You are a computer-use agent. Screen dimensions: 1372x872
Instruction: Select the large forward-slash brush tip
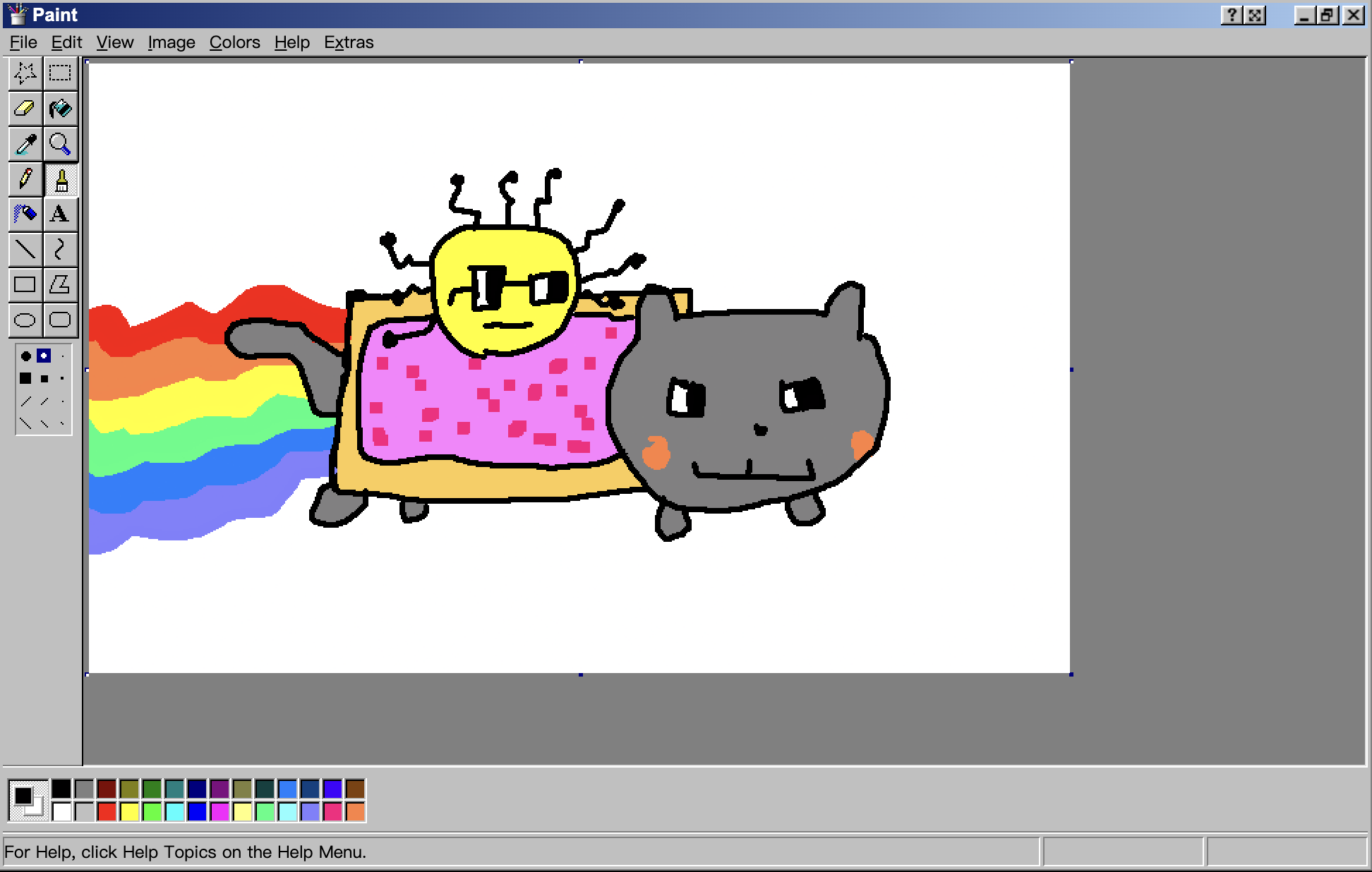point(26,401)
